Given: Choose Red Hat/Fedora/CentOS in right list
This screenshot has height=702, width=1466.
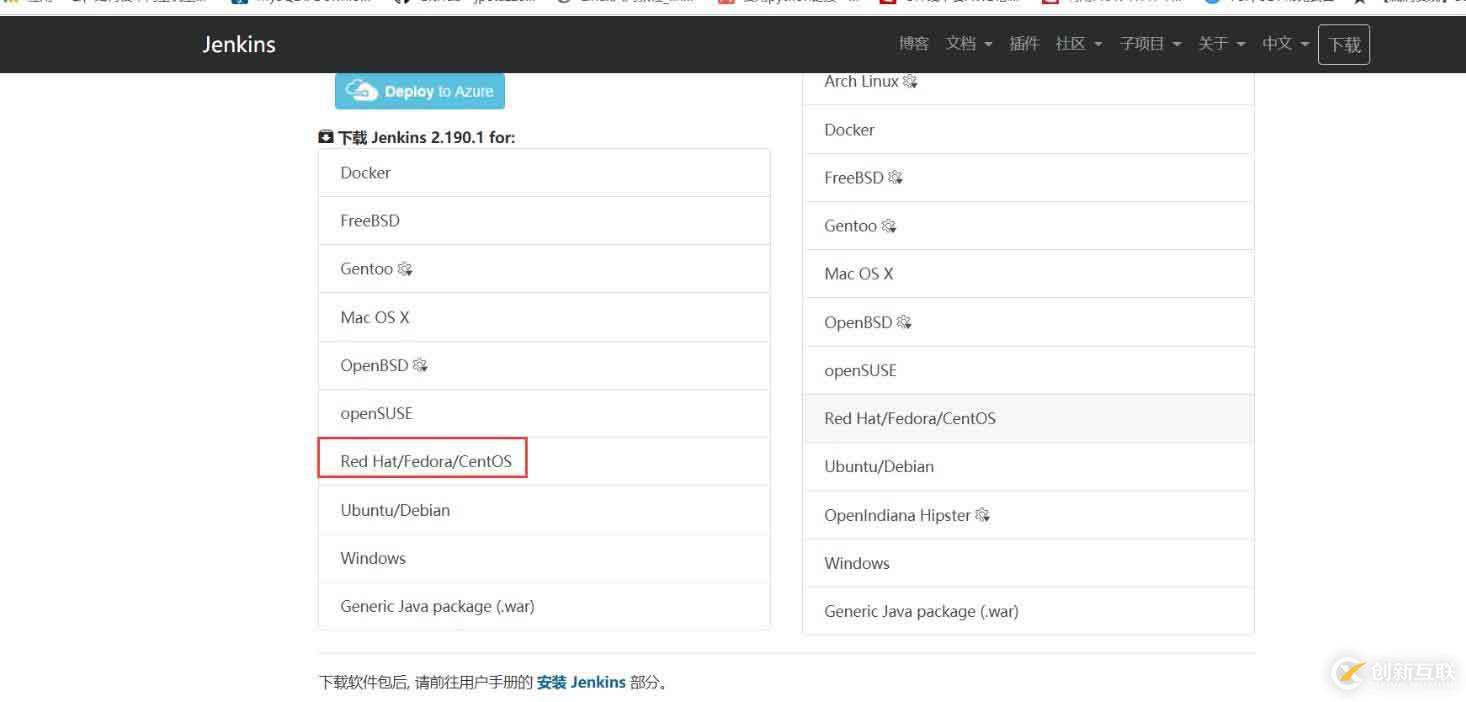Looking at the screenshot, I should pyautogui.click(x=1028, y=419).
